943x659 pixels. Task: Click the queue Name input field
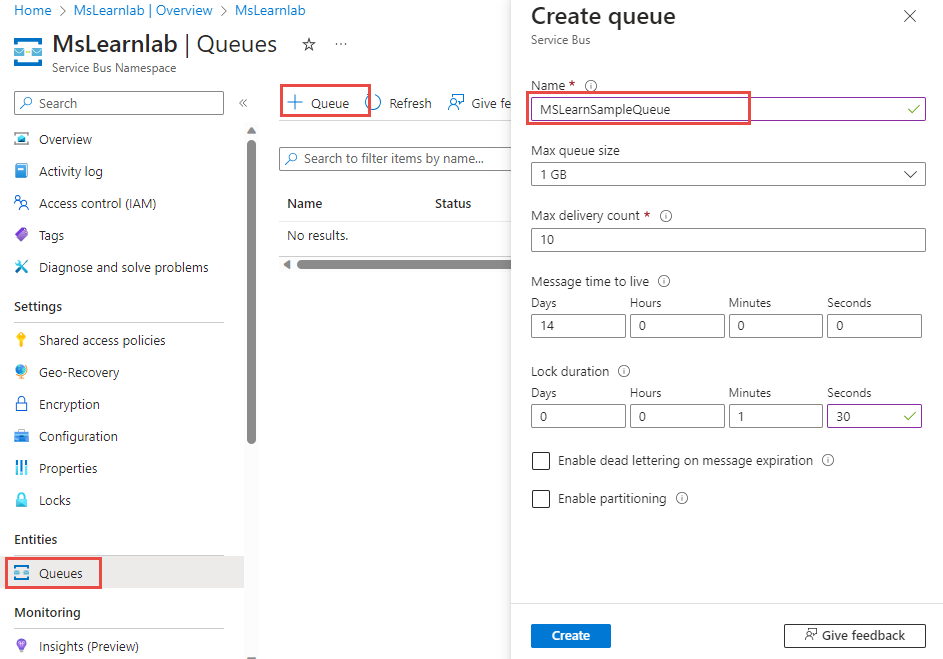[728, 109]
